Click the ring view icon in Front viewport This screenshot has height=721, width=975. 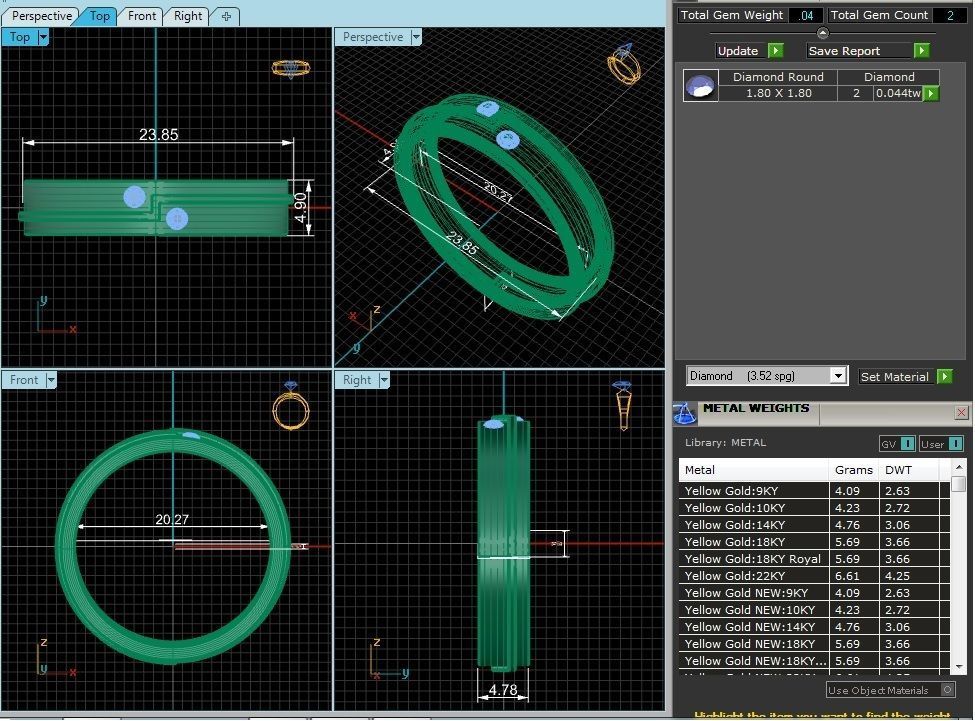291,405
